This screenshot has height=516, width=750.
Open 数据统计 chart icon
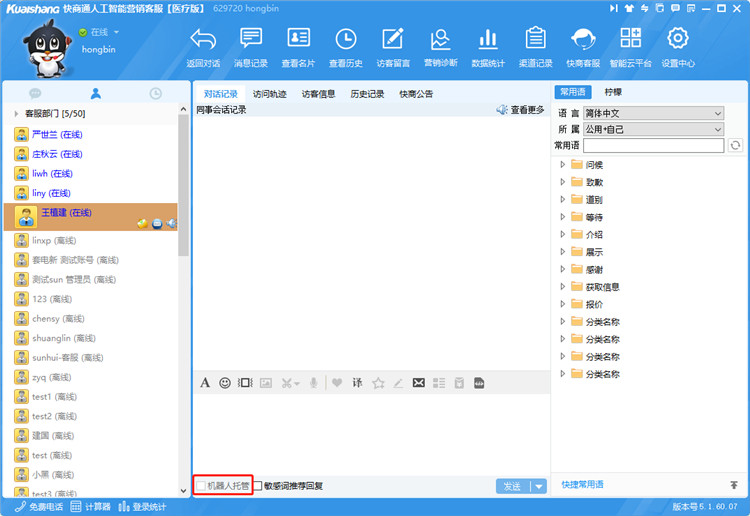[488, 46]
